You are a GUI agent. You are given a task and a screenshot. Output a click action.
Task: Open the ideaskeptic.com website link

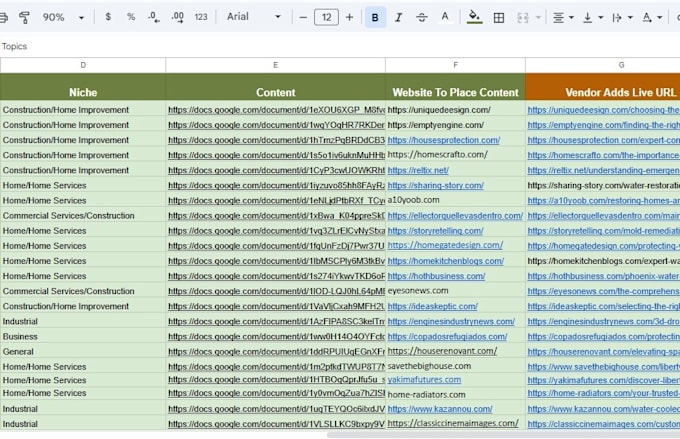pos(432,306)
